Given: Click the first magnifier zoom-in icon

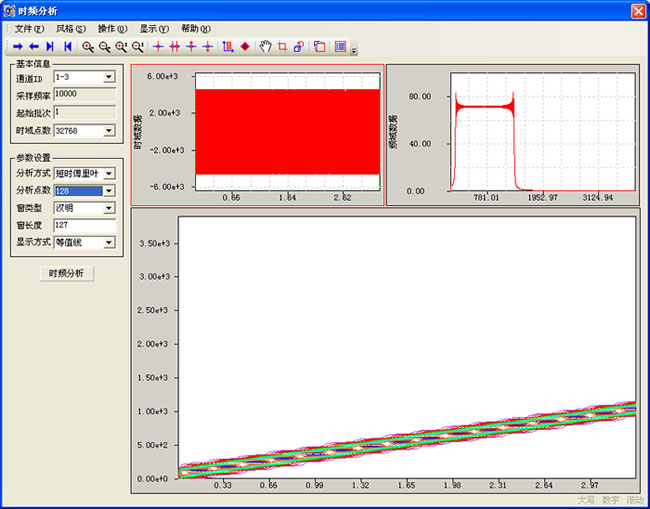Looking at the screenshot, I should coord(88,46).
